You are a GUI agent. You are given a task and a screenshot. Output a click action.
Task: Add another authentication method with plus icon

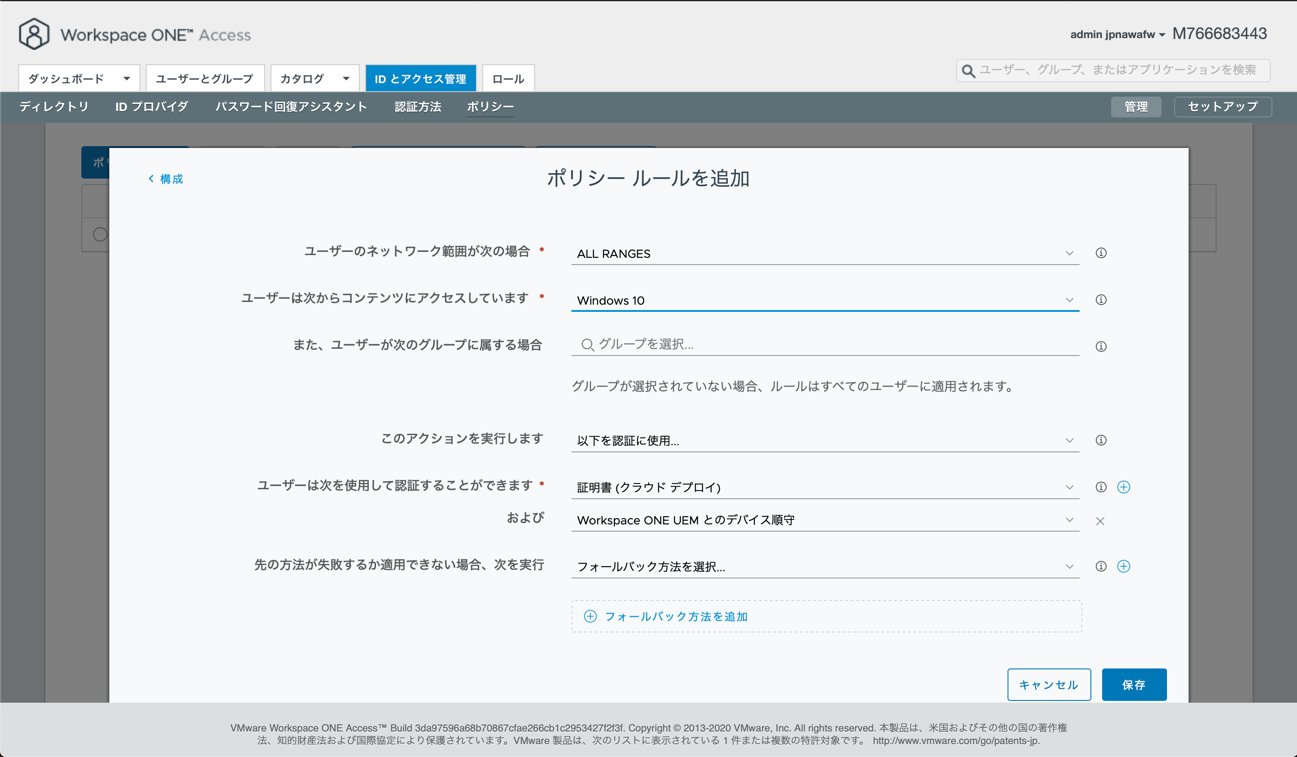pos(1124,487)
